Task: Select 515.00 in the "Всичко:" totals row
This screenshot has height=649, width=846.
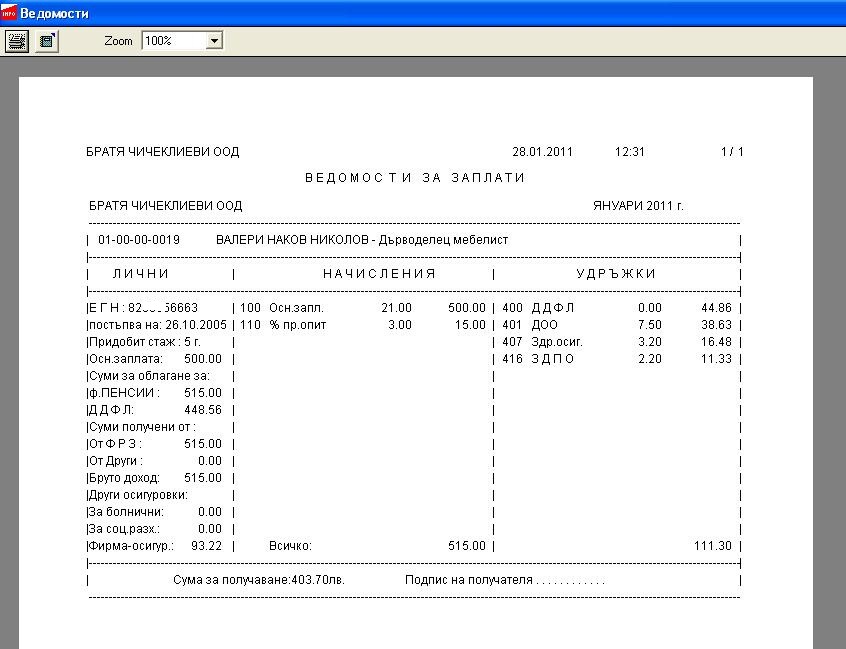Action: coord(467,545)
